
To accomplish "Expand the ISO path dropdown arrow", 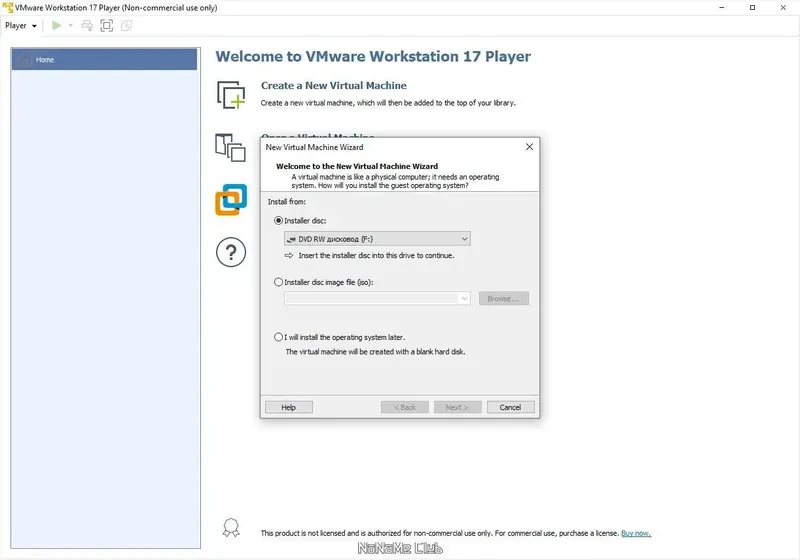I will (464, 298).
